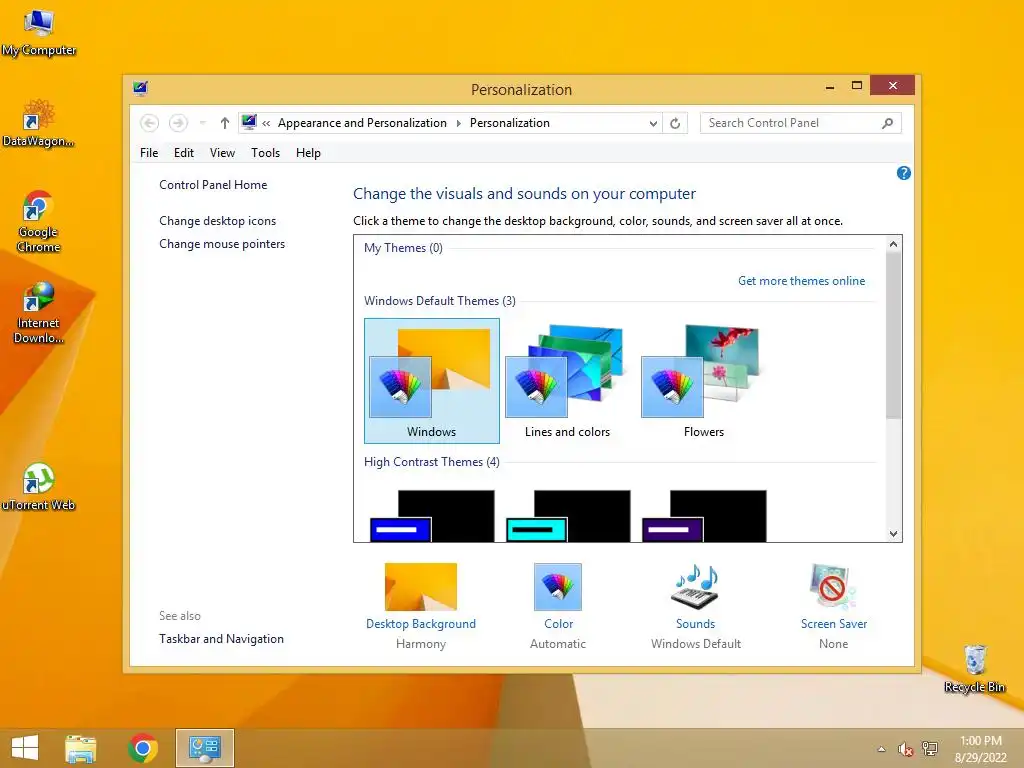Click the Windows Default Themes (3) heading
This screenshot has height=768, width=1024.
point(440,300)
